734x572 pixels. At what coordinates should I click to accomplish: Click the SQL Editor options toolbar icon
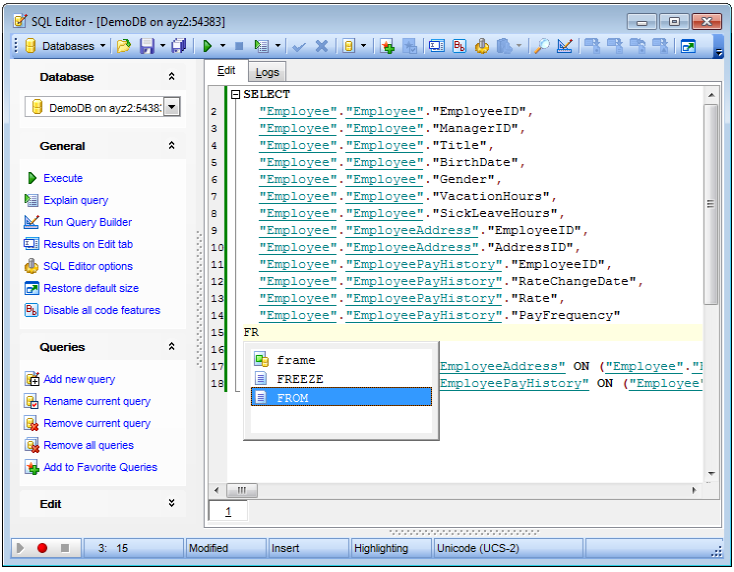482,46
